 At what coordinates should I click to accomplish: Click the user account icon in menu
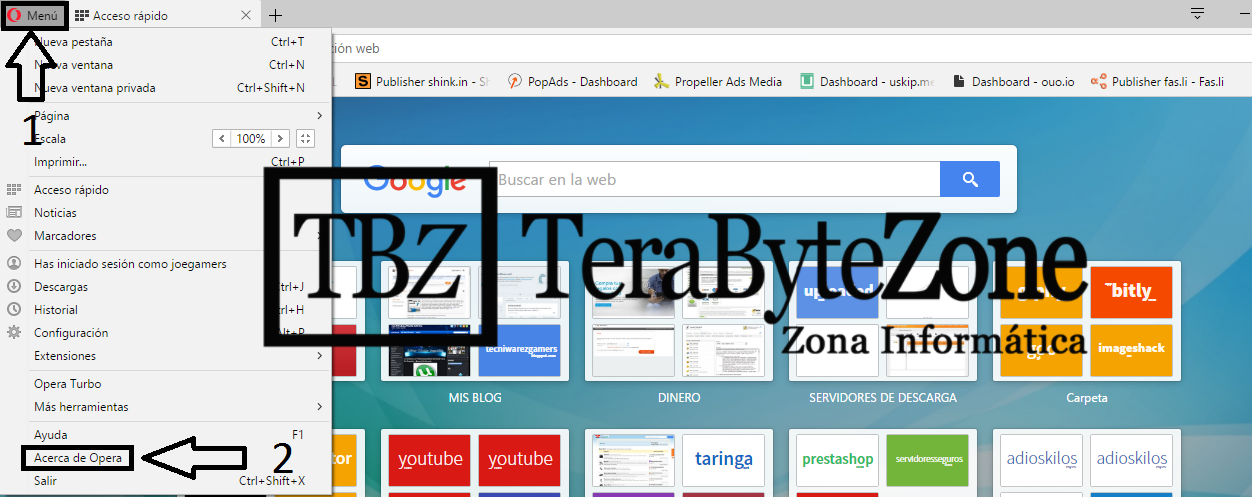pos(14,264)
